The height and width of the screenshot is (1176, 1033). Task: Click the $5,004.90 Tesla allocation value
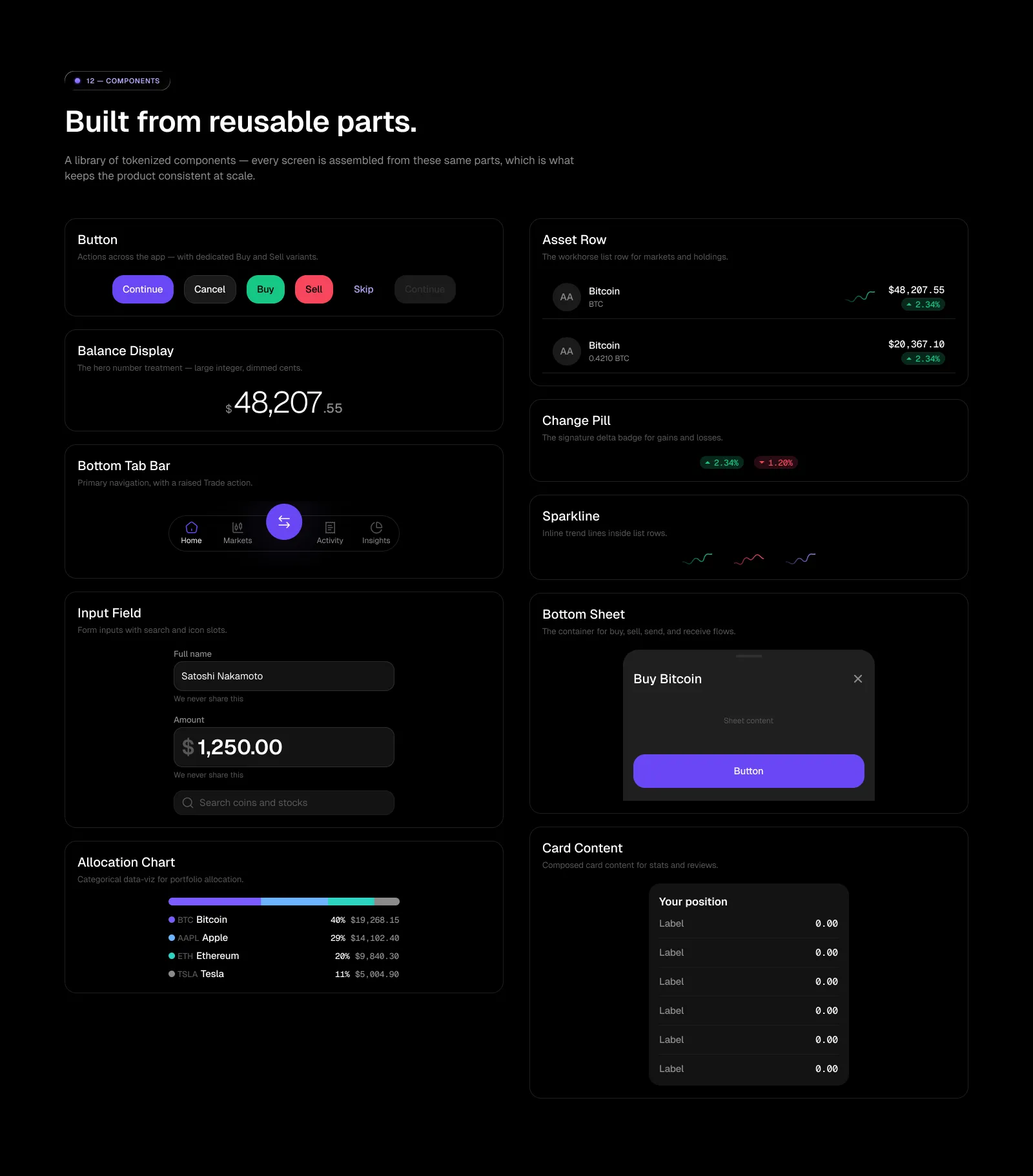coord(377,974)
